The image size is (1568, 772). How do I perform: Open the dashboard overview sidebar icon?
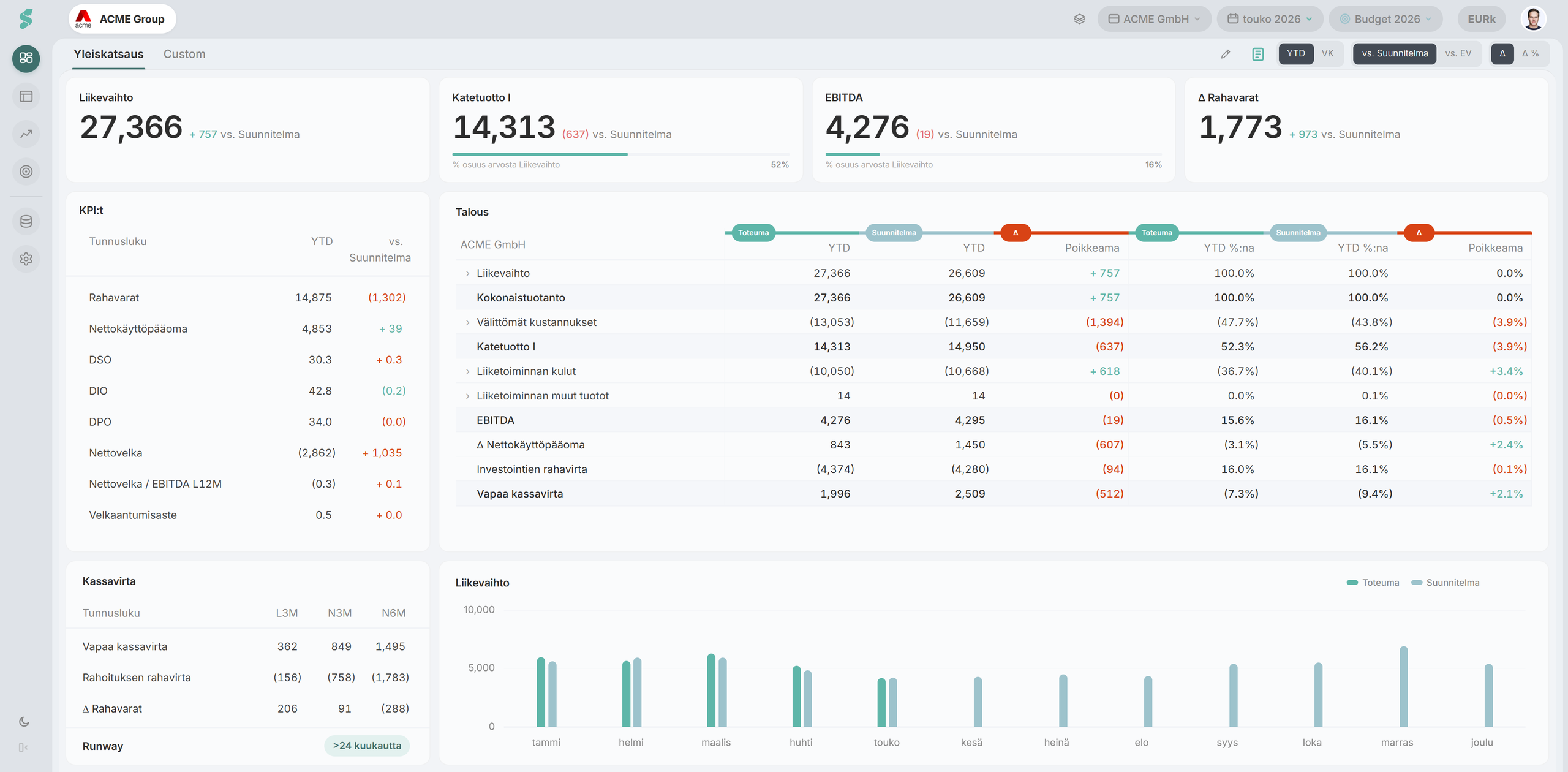26,58
